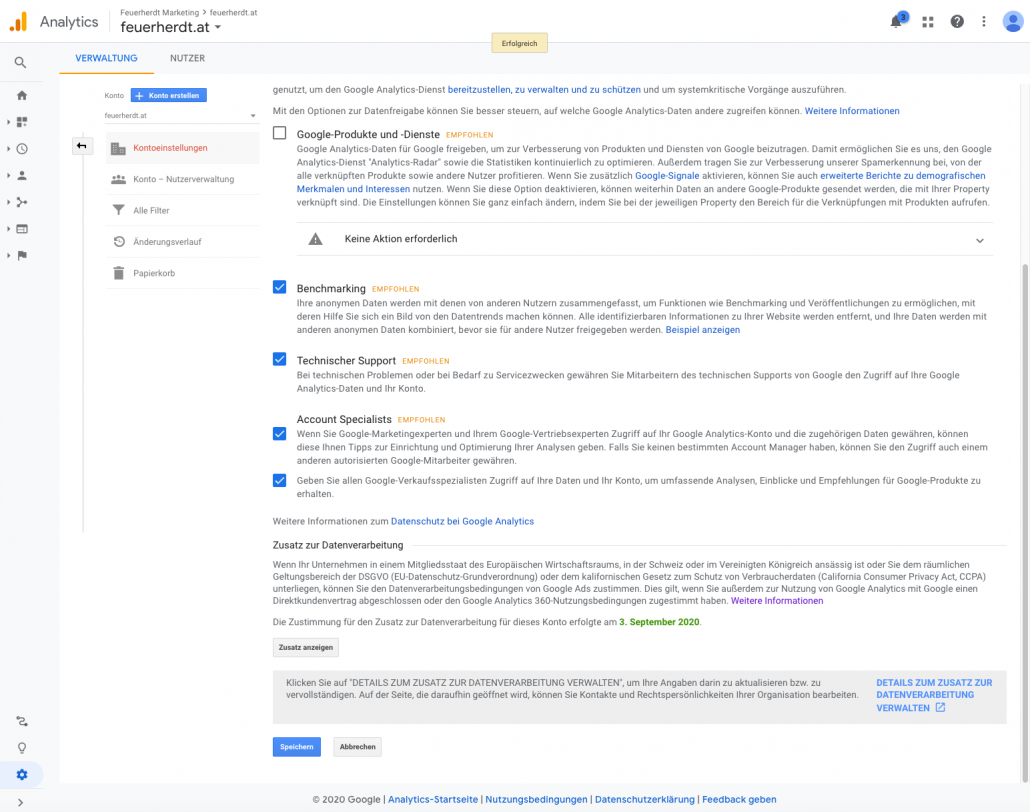
Task: Open the Analytics-Startseite footer link
Action: point(433,800)
